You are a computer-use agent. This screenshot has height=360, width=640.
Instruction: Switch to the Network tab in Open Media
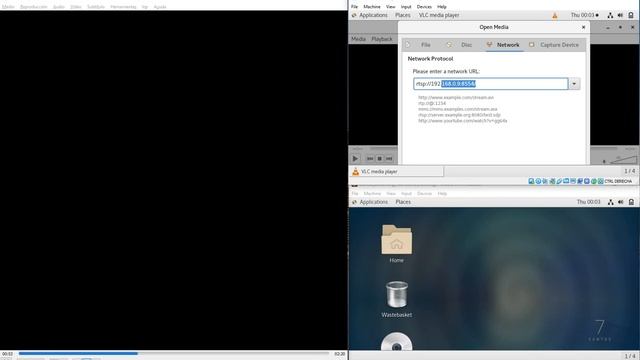(503, 45)
